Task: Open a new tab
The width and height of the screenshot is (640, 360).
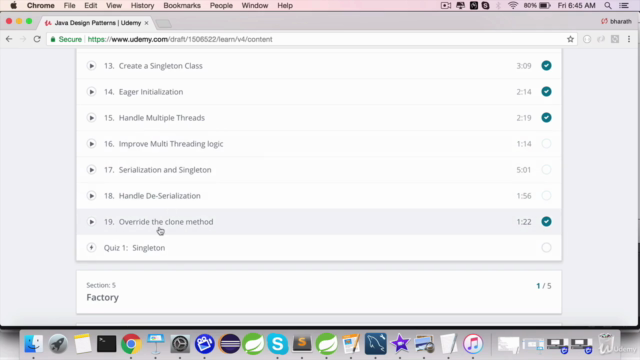Action: pyautogui.click(x=164, y=23)
